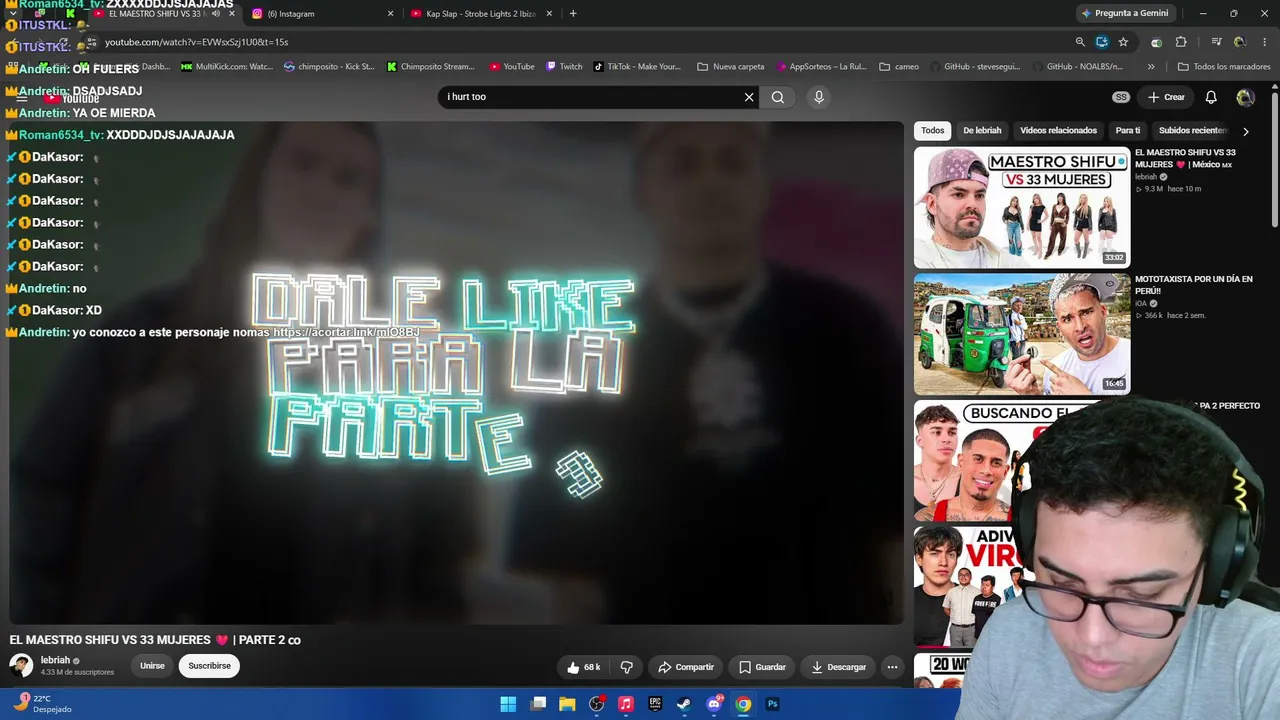Open Maestro Shifu vs 33 Mujeres thumbnail
1280x720 pixels.
pos(1022,208)
